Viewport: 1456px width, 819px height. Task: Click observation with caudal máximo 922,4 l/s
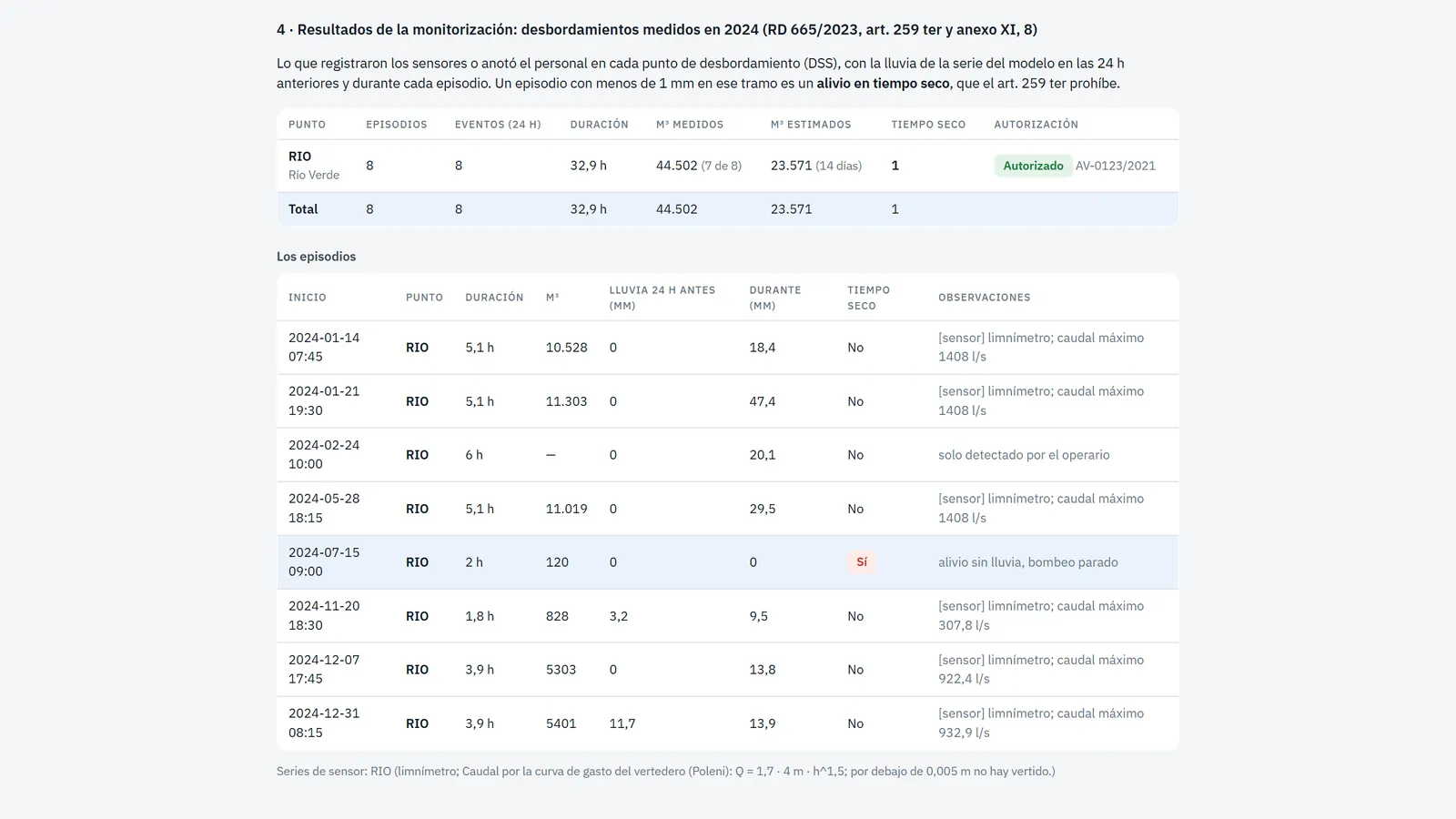click(x=1041, y=669)
